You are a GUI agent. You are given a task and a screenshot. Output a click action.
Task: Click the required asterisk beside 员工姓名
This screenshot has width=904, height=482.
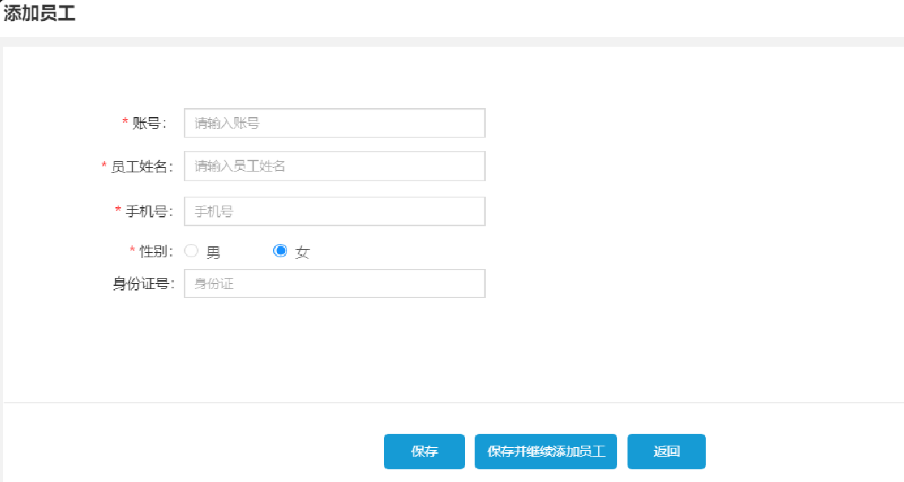104,165
